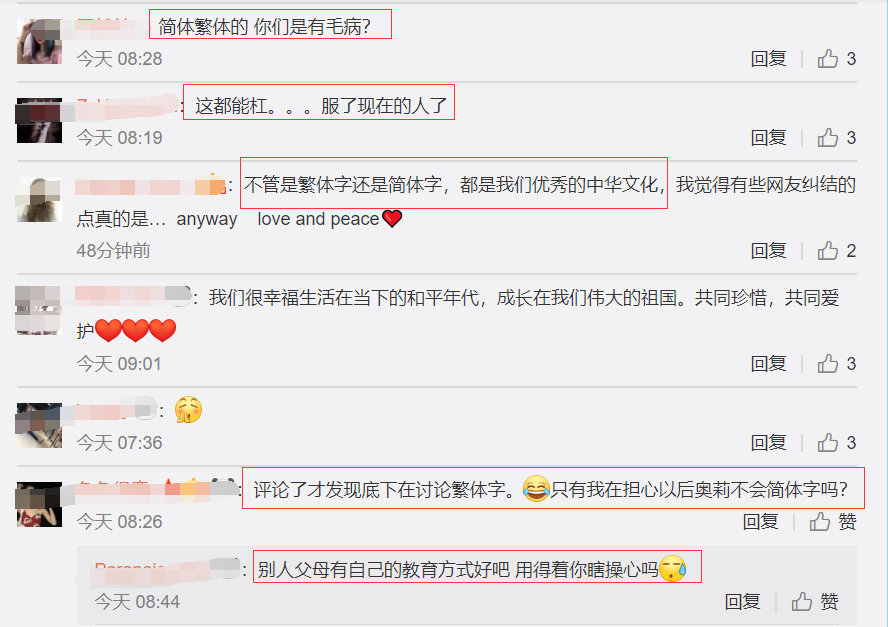Open avatar of the 48分钟前 commenter
This screenshot has width=888, height=627.
pos(39,199)
